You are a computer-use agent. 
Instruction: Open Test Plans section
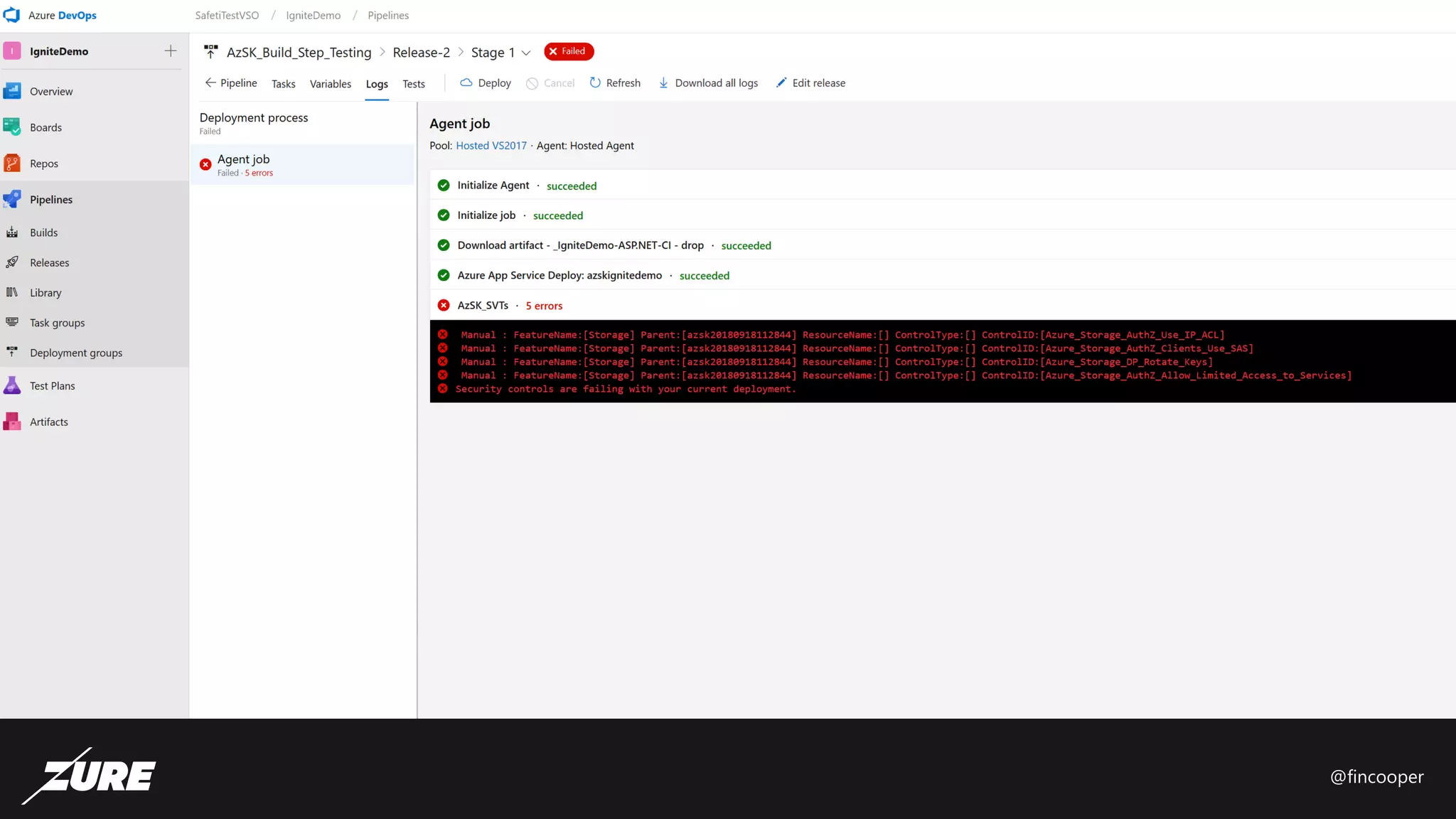pyautogui.click(x=52, y=386)
